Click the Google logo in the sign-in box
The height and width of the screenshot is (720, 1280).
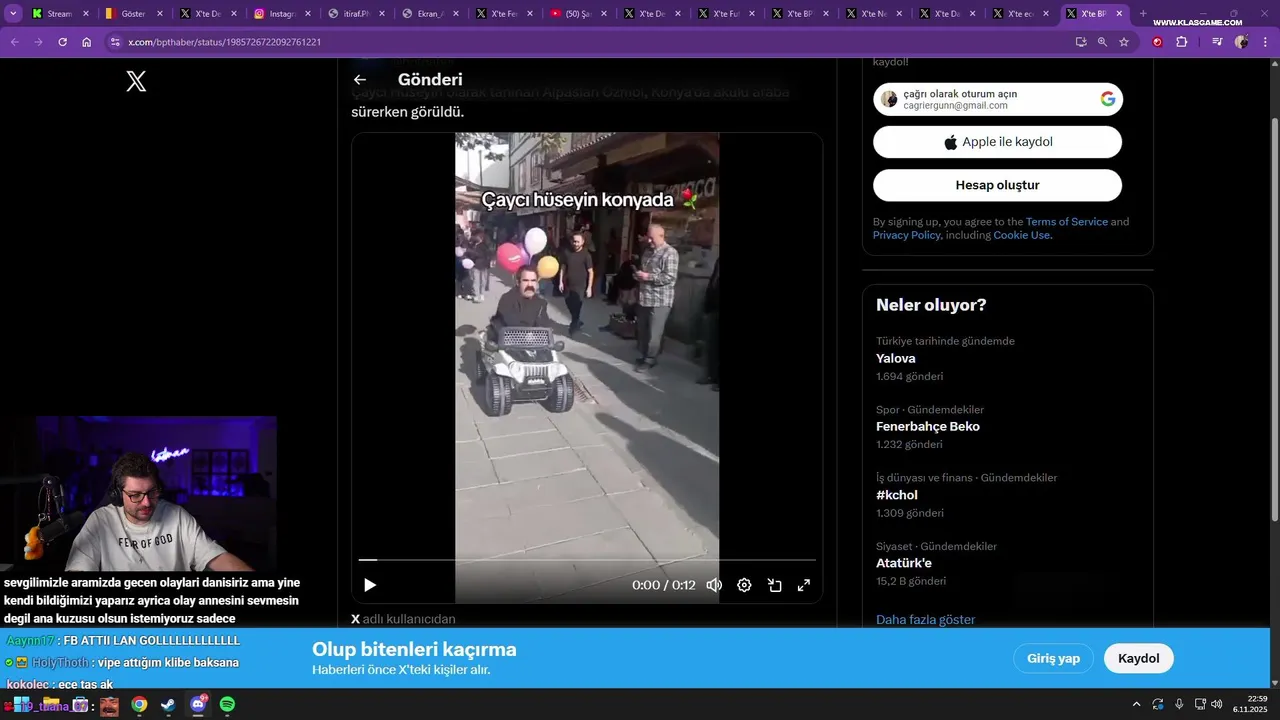coord(1108,99)
